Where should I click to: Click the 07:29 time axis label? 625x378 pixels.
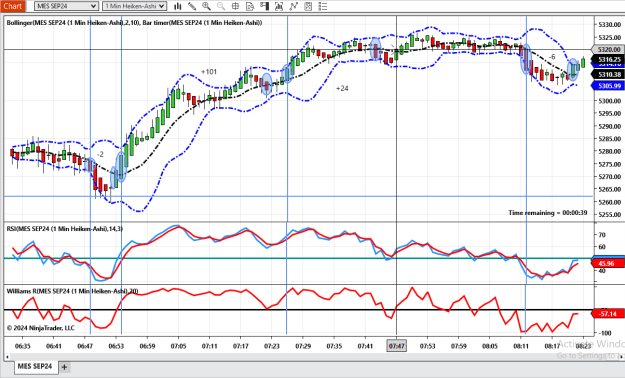click(303, 346)
